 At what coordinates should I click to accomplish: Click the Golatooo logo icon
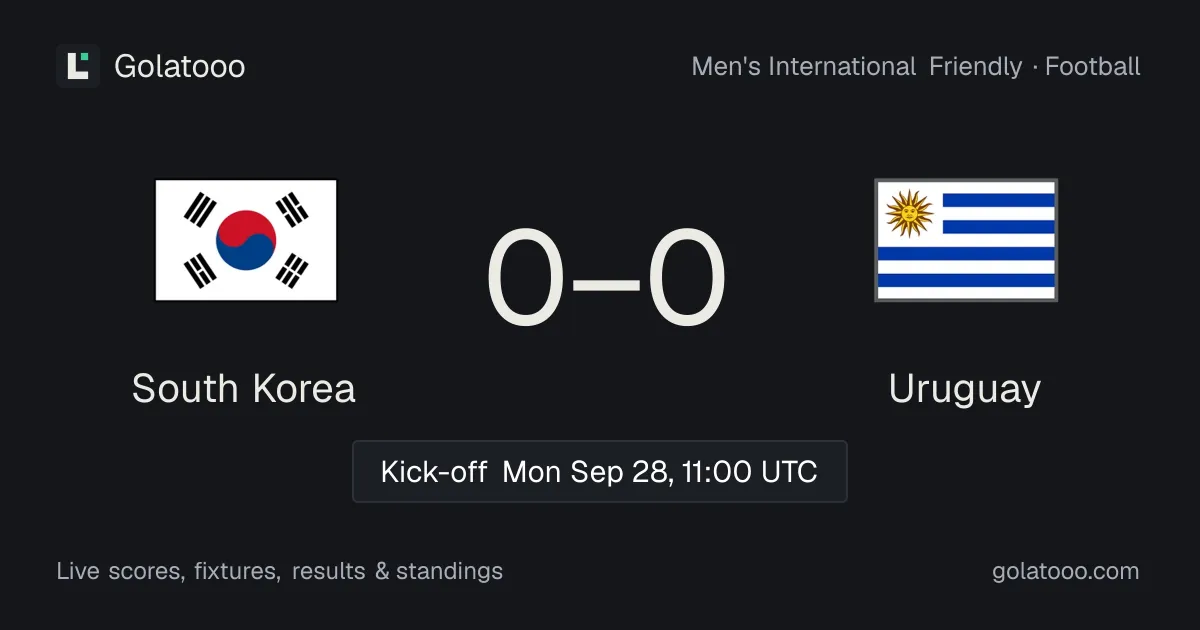tap(78, 66)
